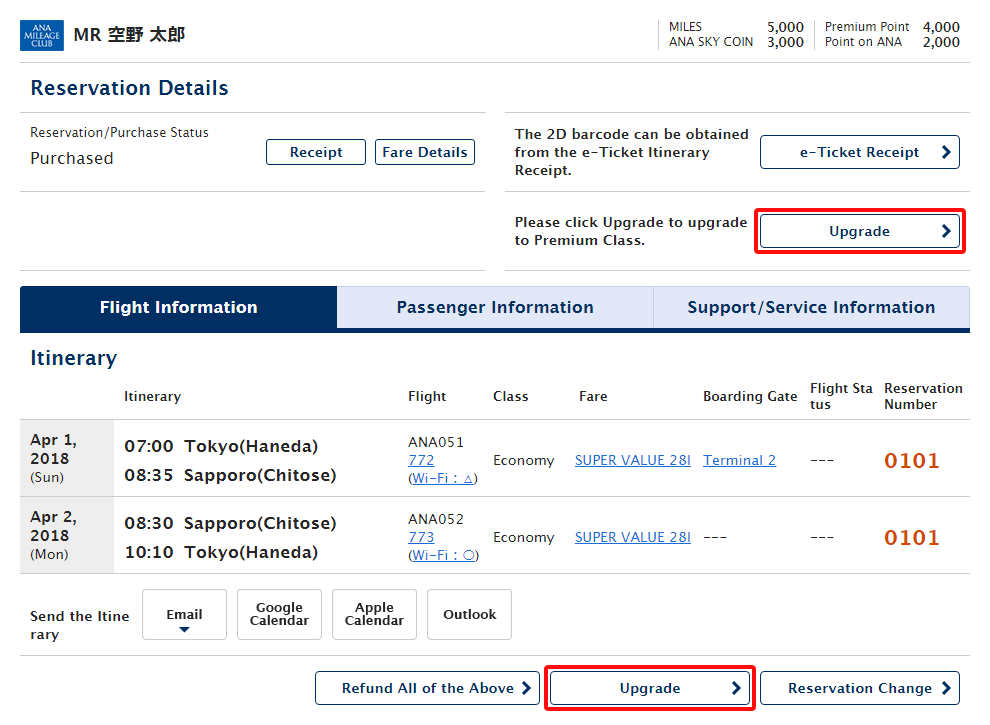Open flight 772 details link
990x725 pixels.
pyautogui.click(x=421, y=460)
